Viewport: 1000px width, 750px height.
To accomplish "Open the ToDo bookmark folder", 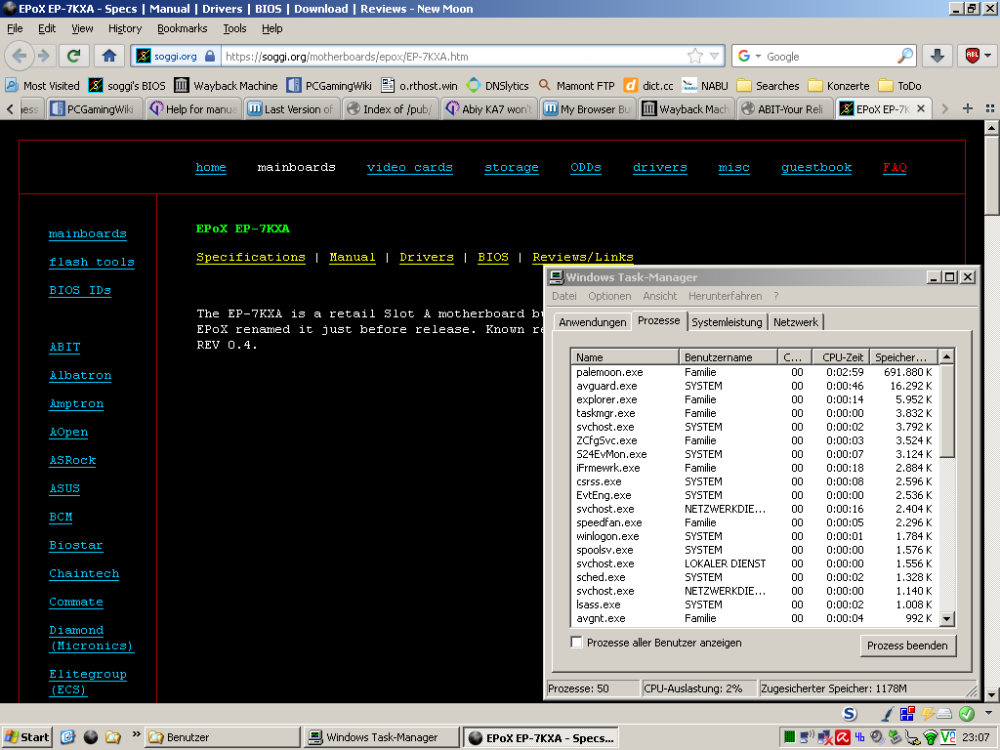I will (x=900, y=85).
